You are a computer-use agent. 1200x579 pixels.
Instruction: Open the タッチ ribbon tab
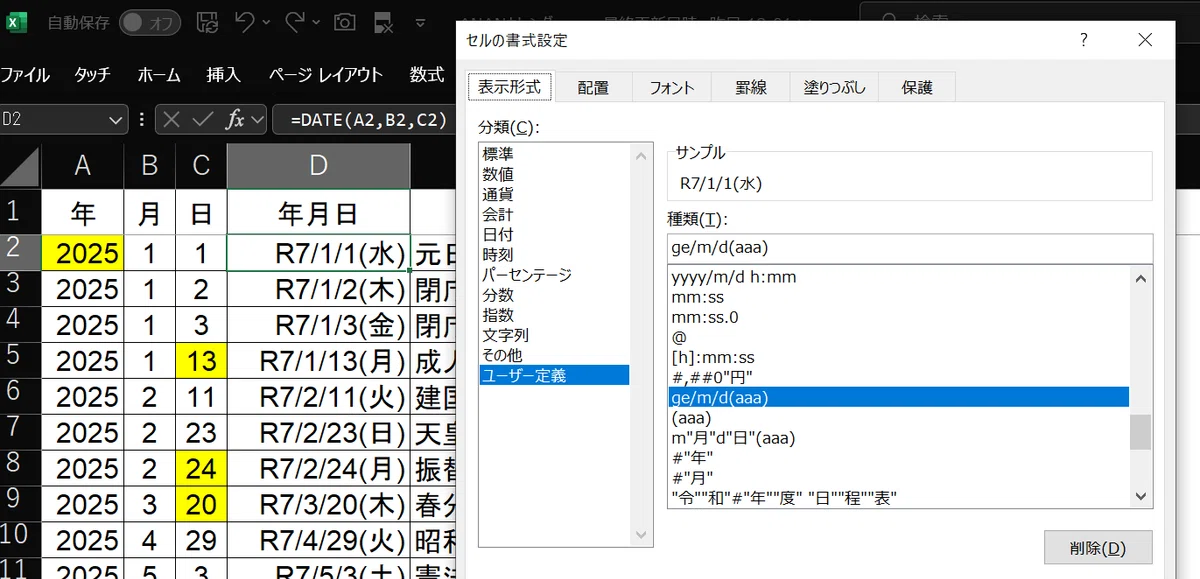92,74
